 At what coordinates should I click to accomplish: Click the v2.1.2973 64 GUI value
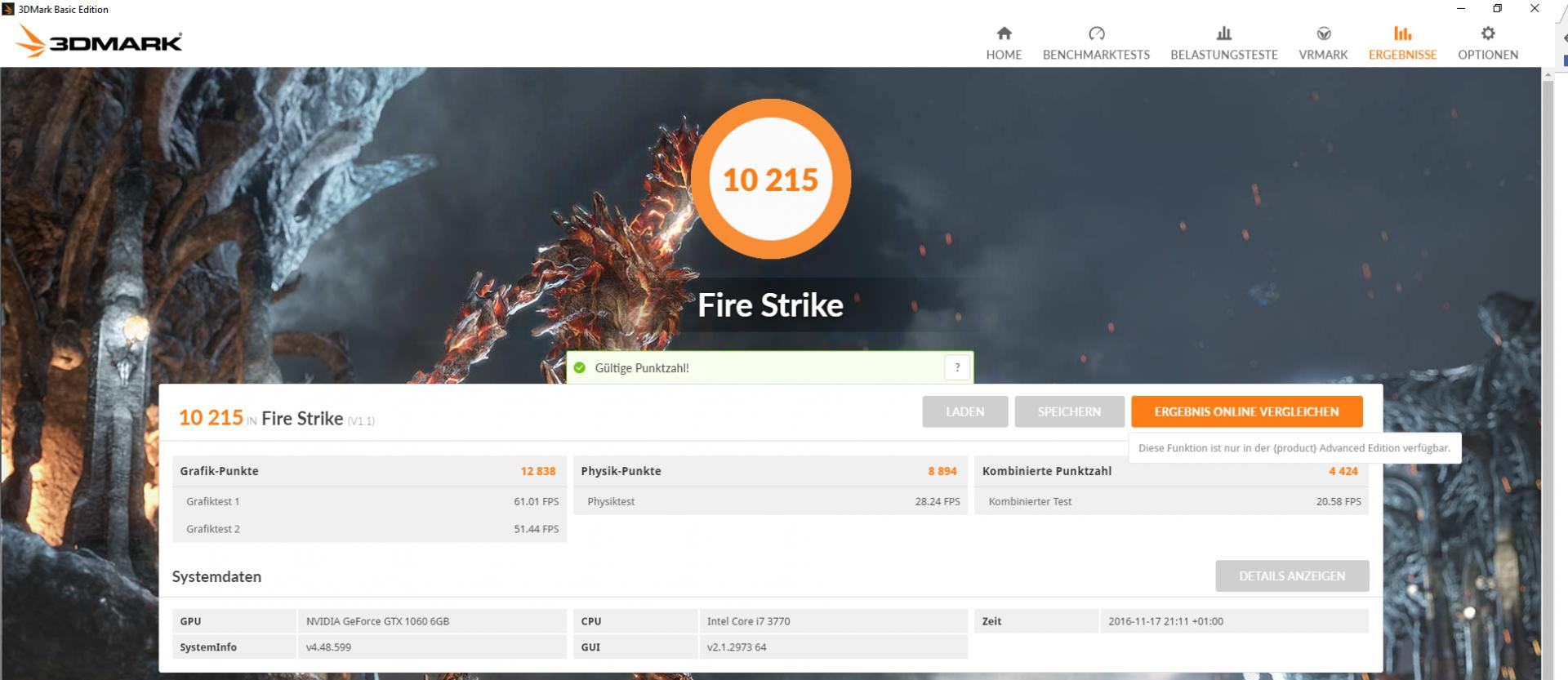(736, 647)
